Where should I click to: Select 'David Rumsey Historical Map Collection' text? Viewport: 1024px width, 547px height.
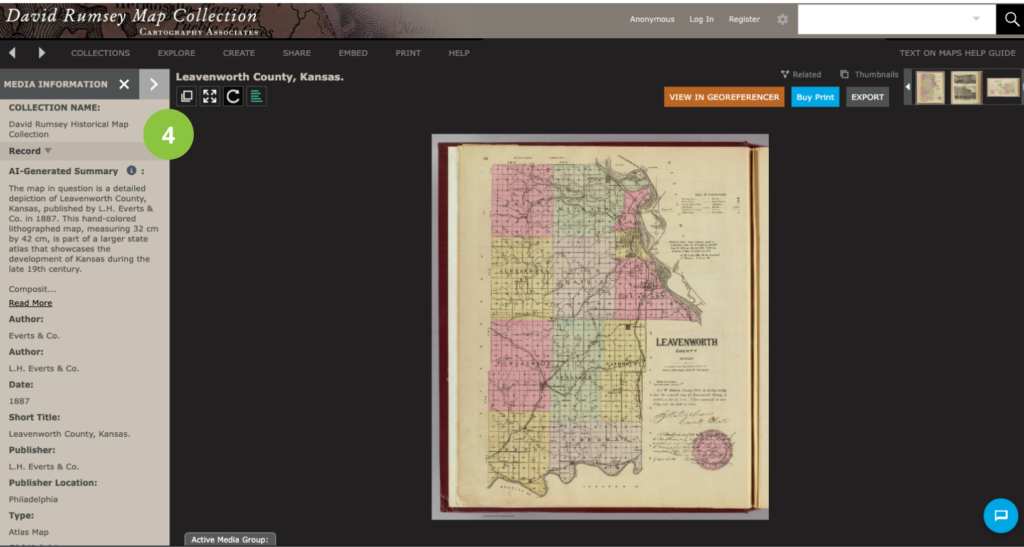coord(69,129)
